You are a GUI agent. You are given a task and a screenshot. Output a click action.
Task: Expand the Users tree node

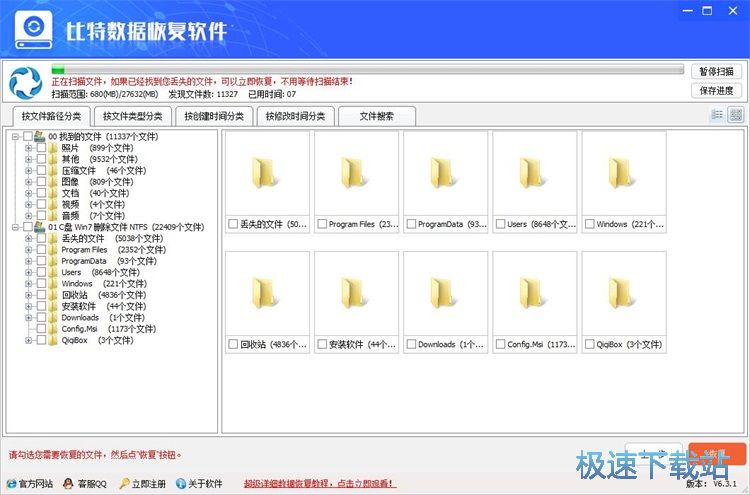29,272
